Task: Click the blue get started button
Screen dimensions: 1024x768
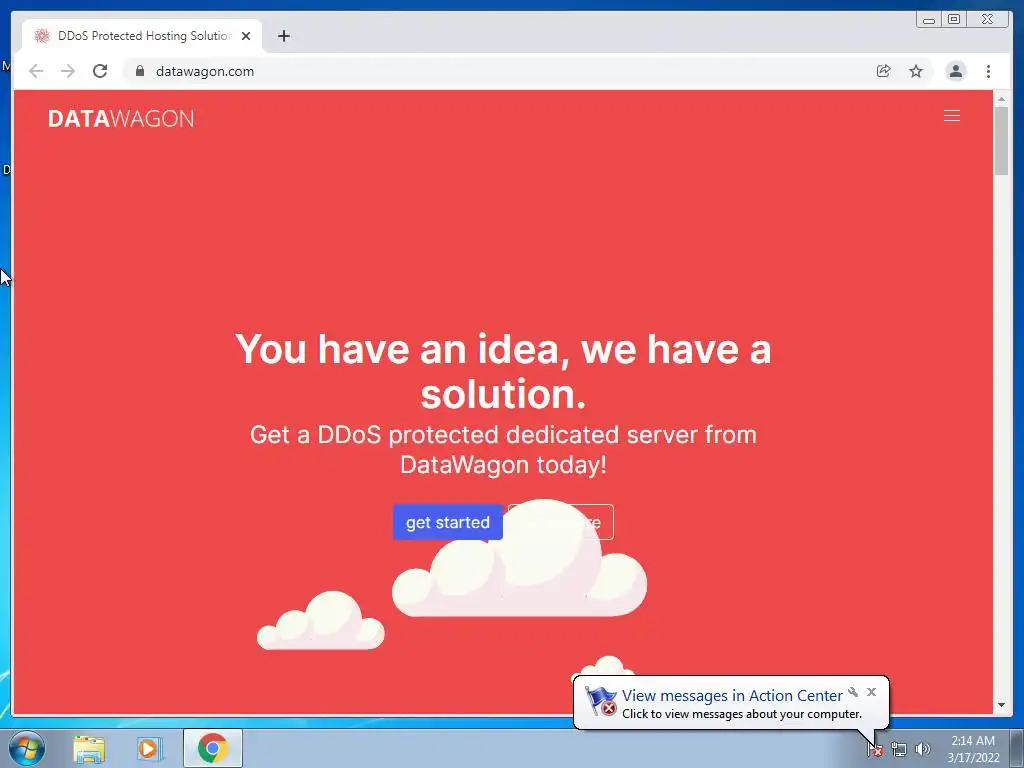Action: point(447,522)
